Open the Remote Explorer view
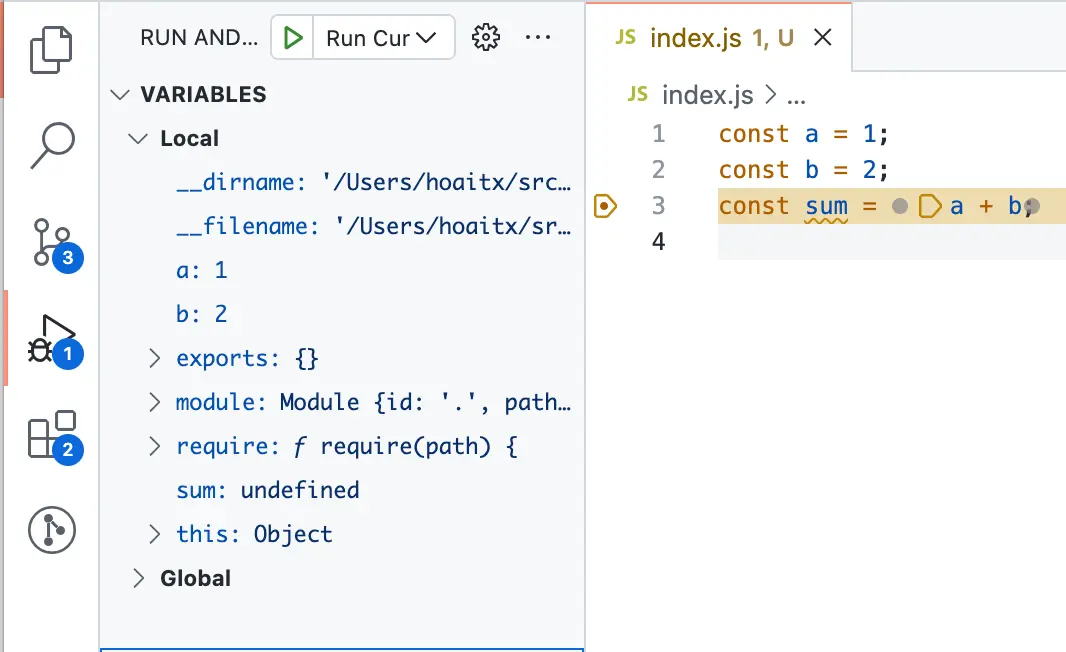Viewport: 1066px width, 652px height. coord(52,530)
